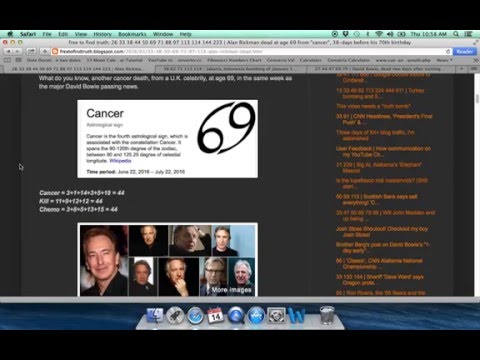This screenshot has height=360, width=480.
Task: Click More images on photo grid
Action: click(231, 290)
